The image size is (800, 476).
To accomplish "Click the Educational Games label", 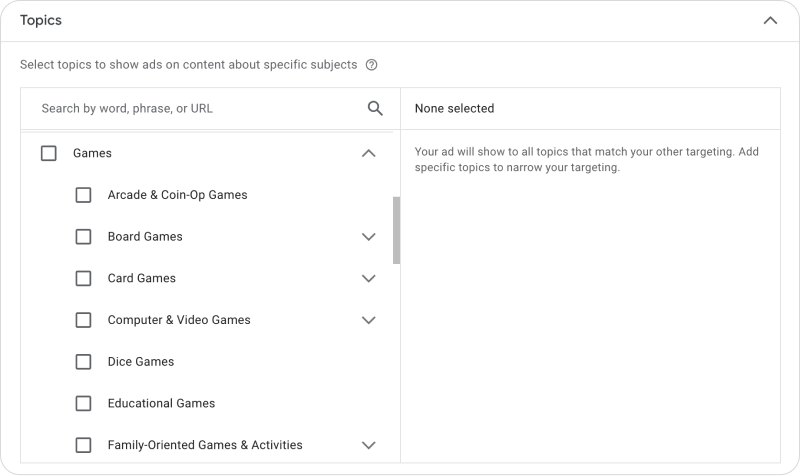I will (x=161, y=404).
